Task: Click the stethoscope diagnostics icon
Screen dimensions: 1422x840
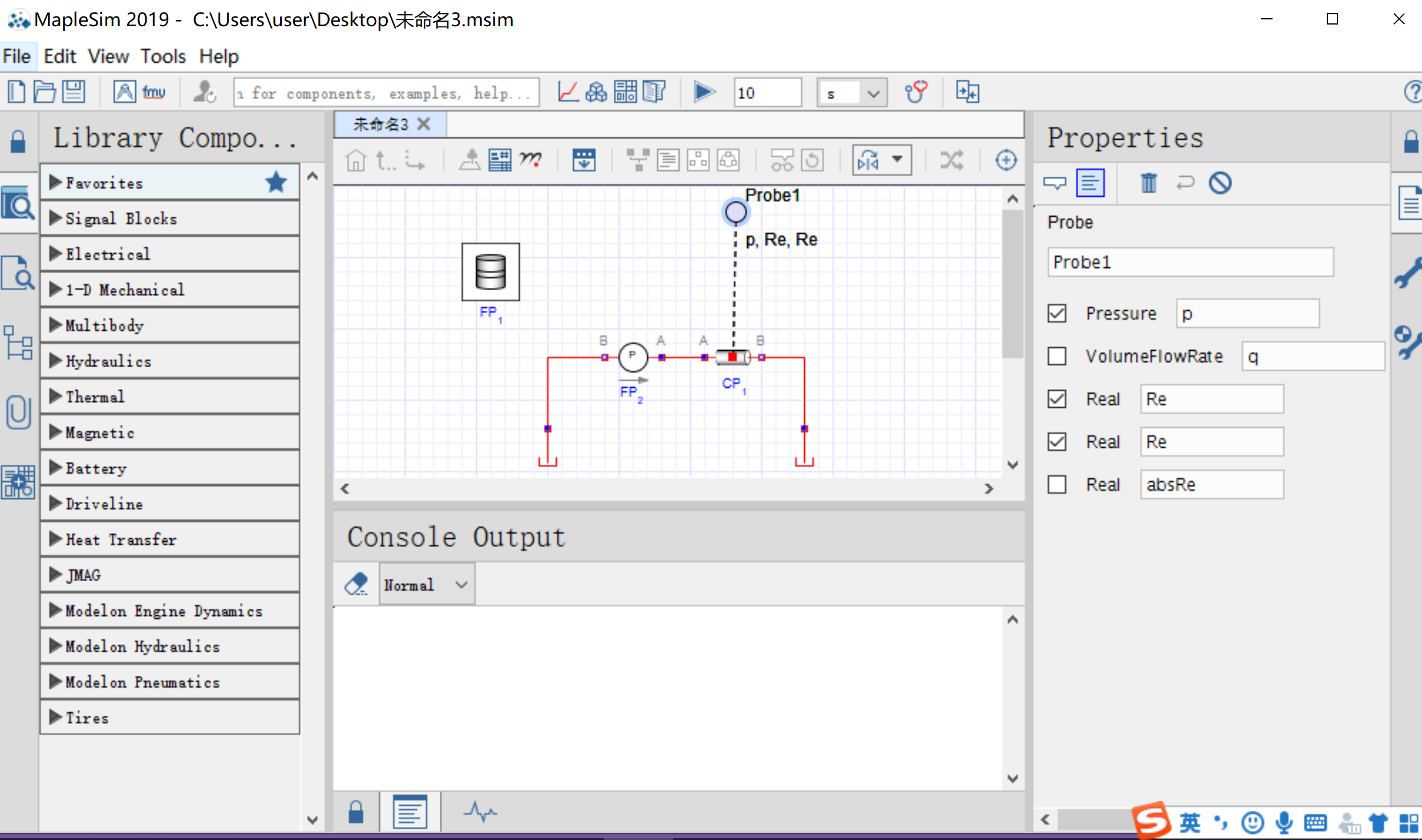Action: [916, 91]
